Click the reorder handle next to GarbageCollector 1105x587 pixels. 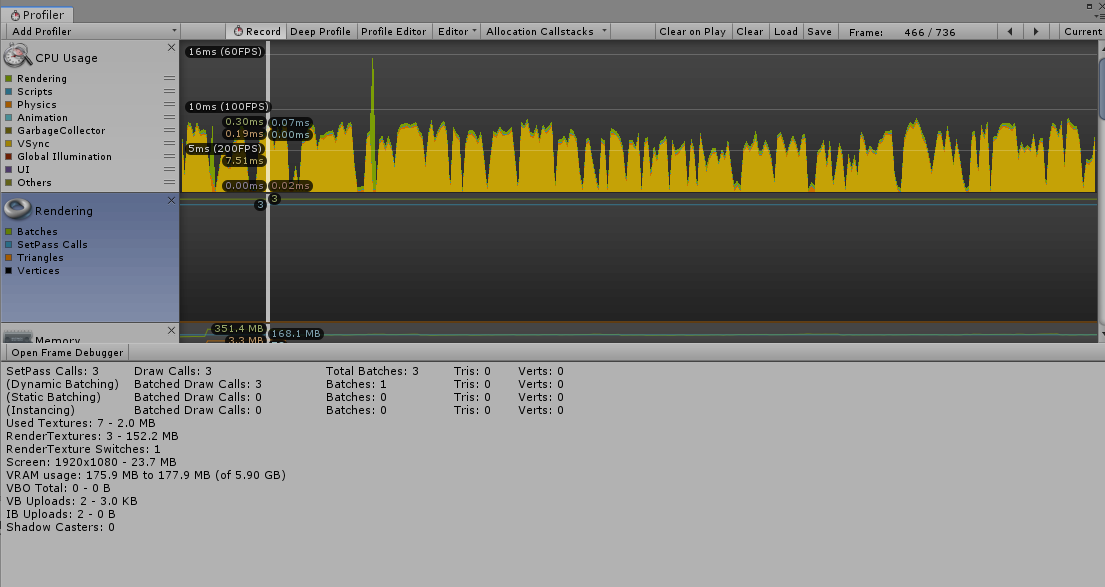coord(169,130)
